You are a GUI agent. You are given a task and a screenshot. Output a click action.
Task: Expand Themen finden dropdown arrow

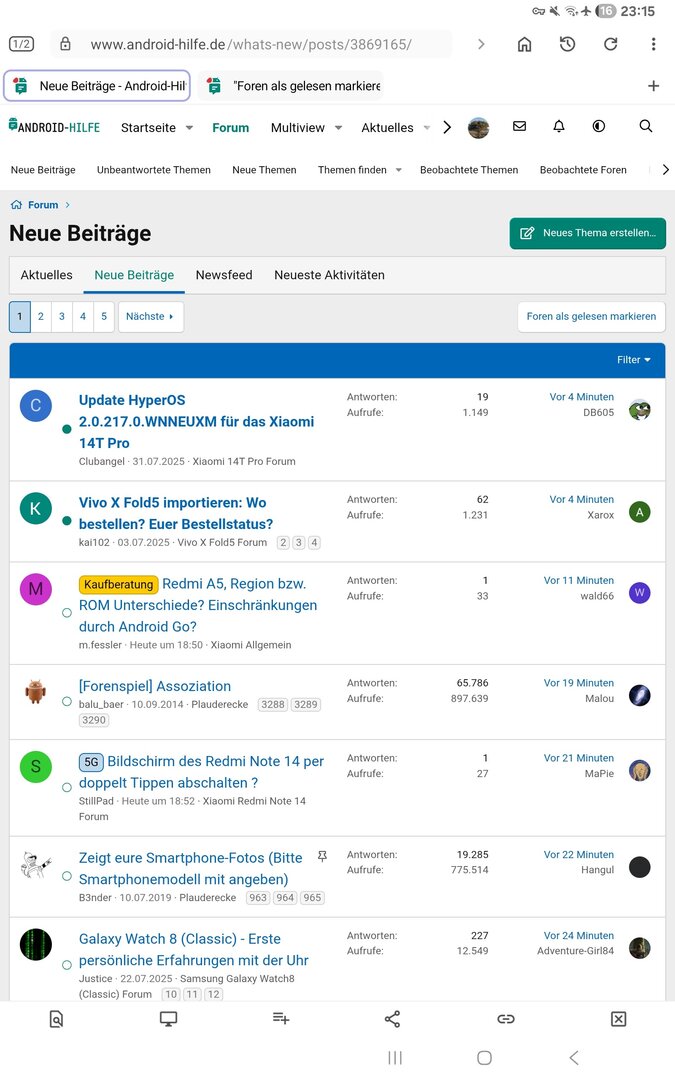point(399,170)
